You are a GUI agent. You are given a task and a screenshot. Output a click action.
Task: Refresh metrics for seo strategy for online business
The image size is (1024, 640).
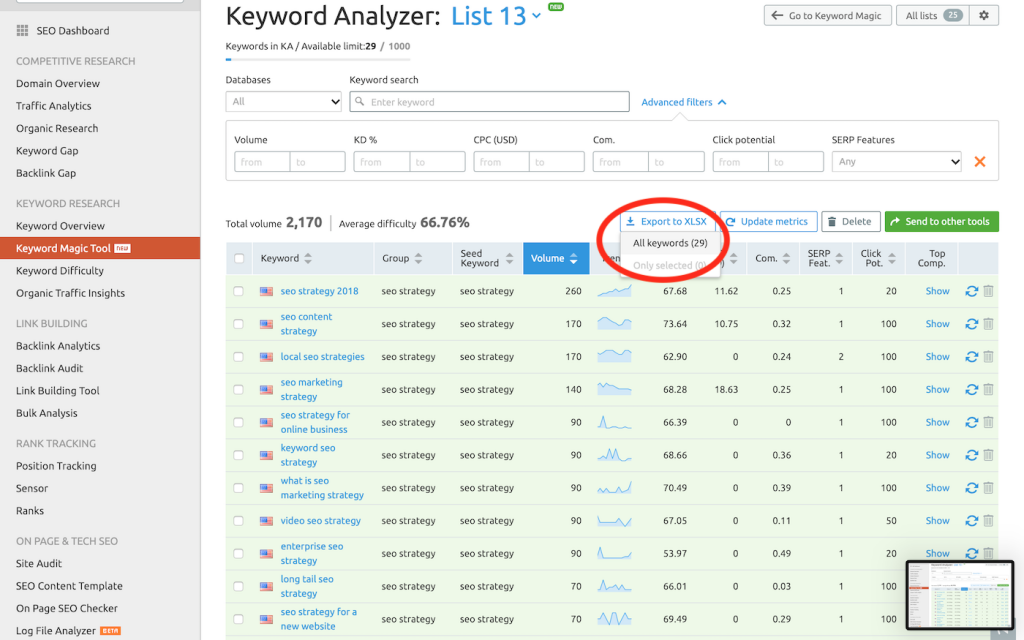[x=971, y=423]
